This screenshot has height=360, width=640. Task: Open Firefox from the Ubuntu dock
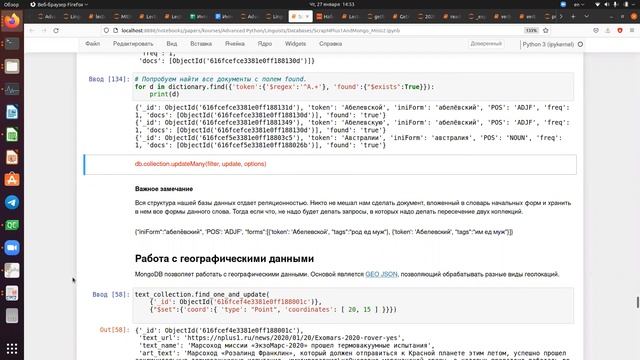tap(12, 20)
